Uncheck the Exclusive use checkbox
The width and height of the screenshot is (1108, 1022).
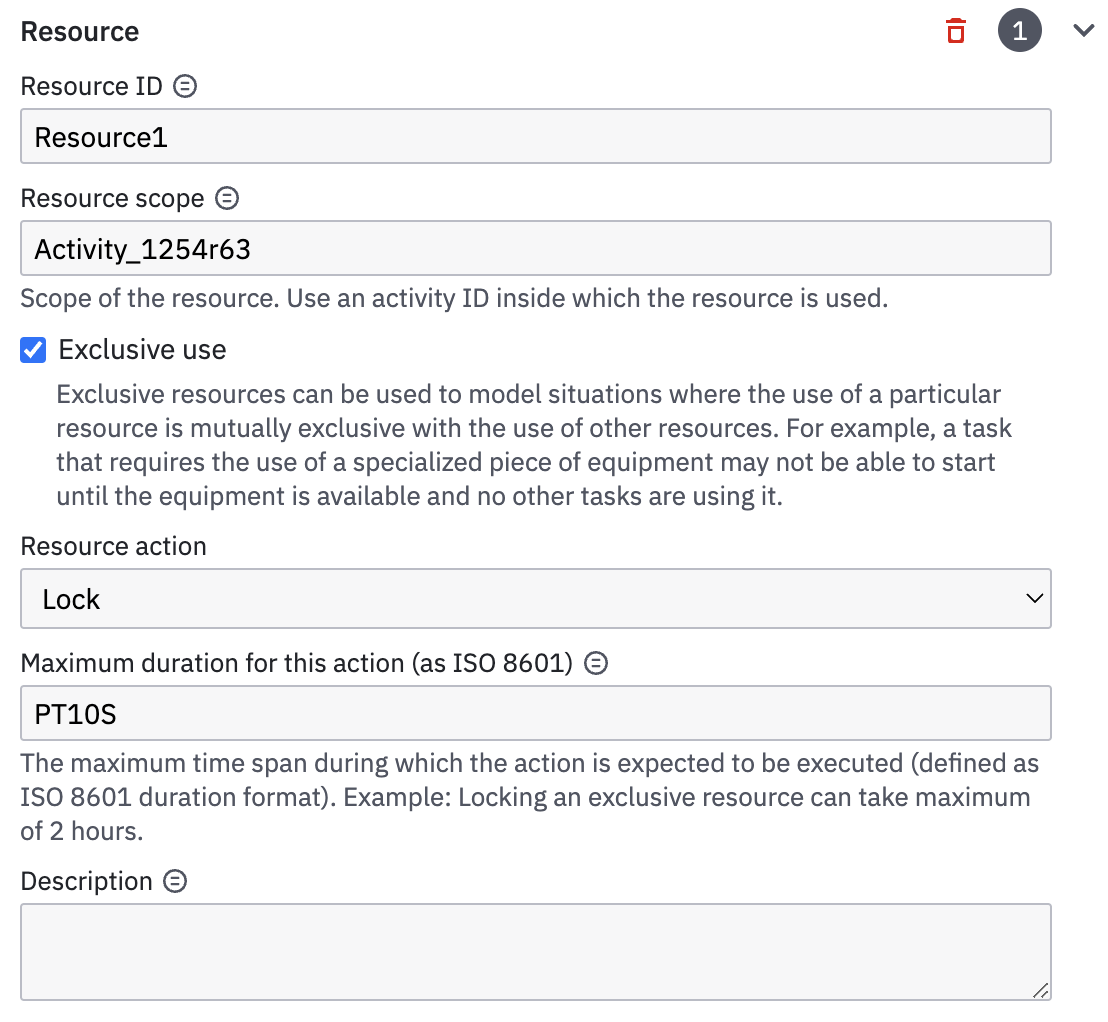coord(34,350)
